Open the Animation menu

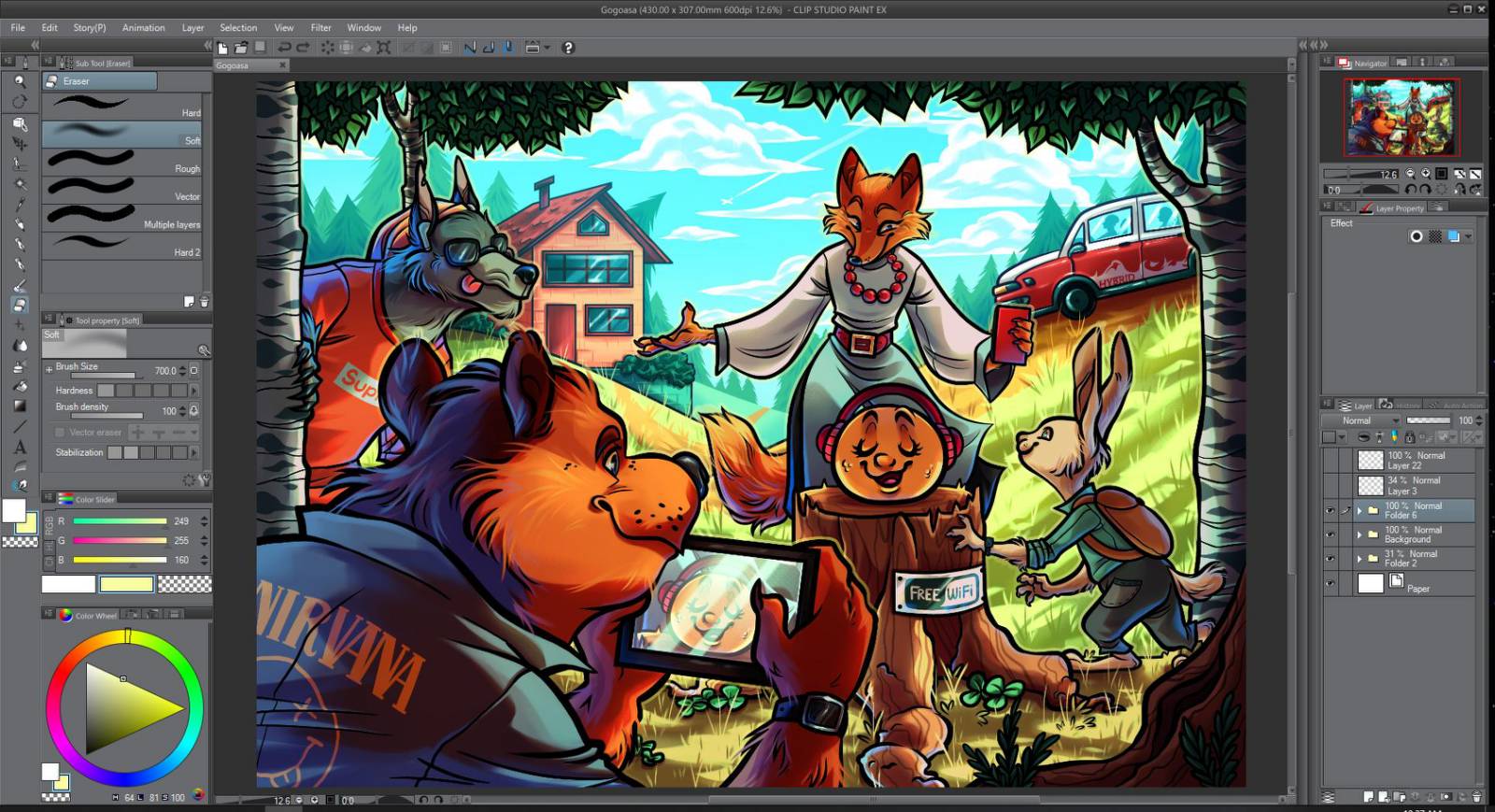pos(143,27)
